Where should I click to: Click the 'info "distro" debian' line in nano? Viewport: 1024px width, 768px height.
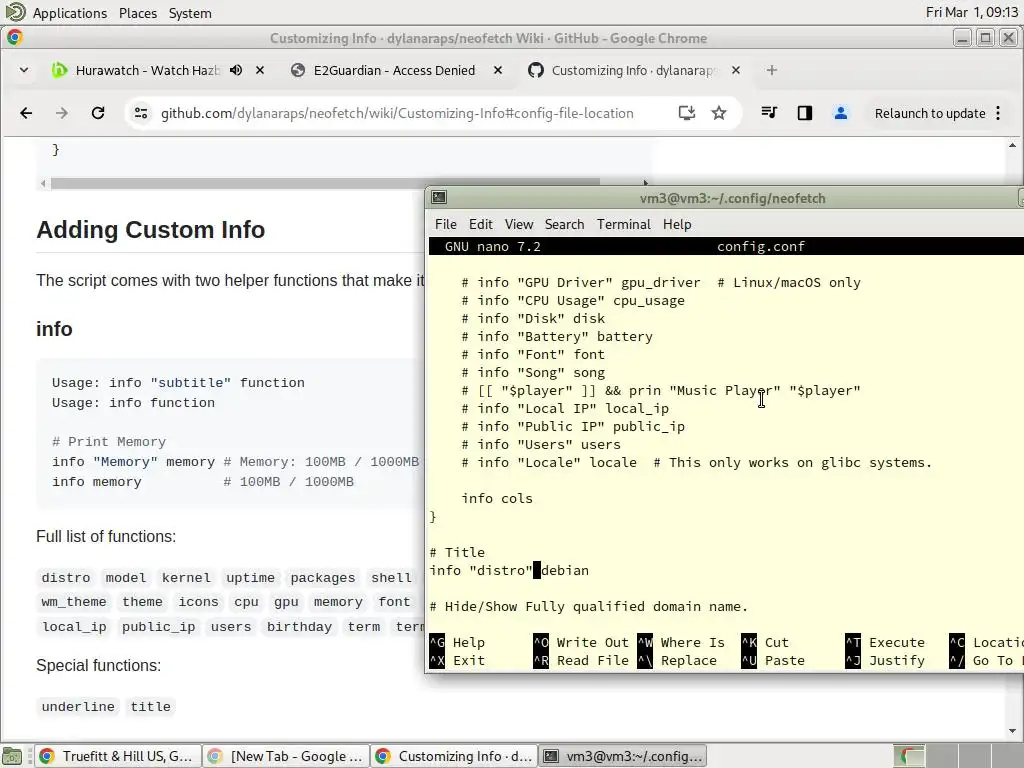tap(509, 570)
